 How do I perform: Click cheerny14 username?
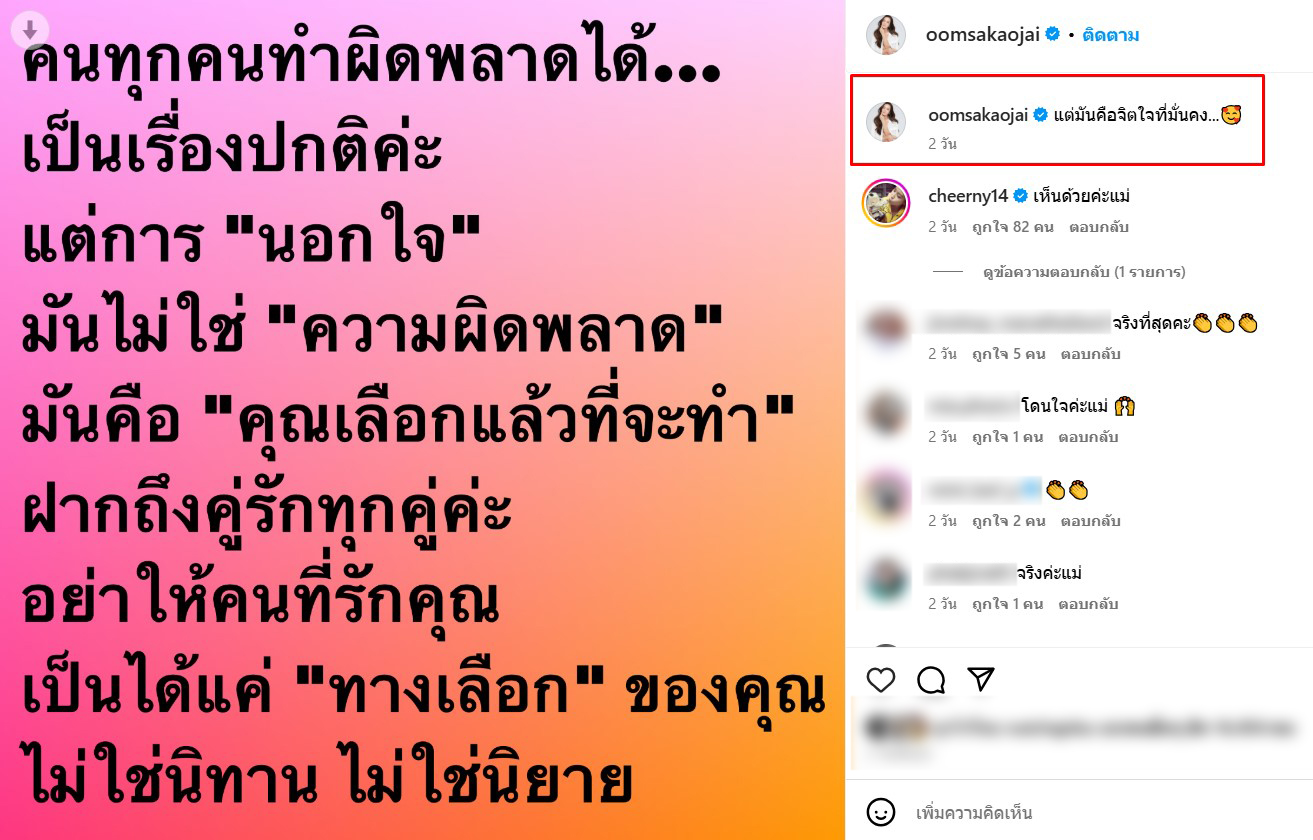click(x=968, y=196)
